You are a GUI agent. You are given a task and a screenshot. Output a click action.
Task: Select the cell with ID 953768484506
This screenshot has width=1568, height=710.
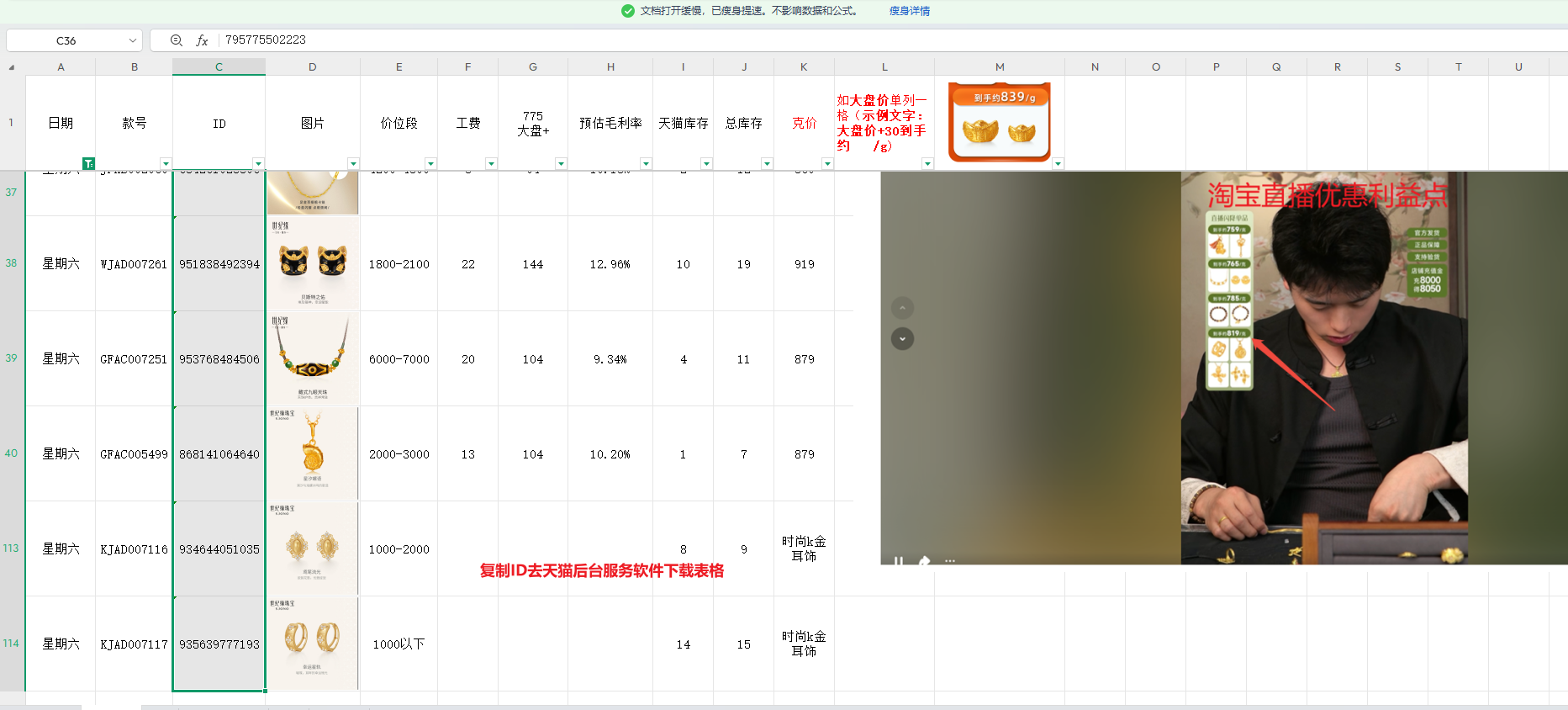point(219,359)
